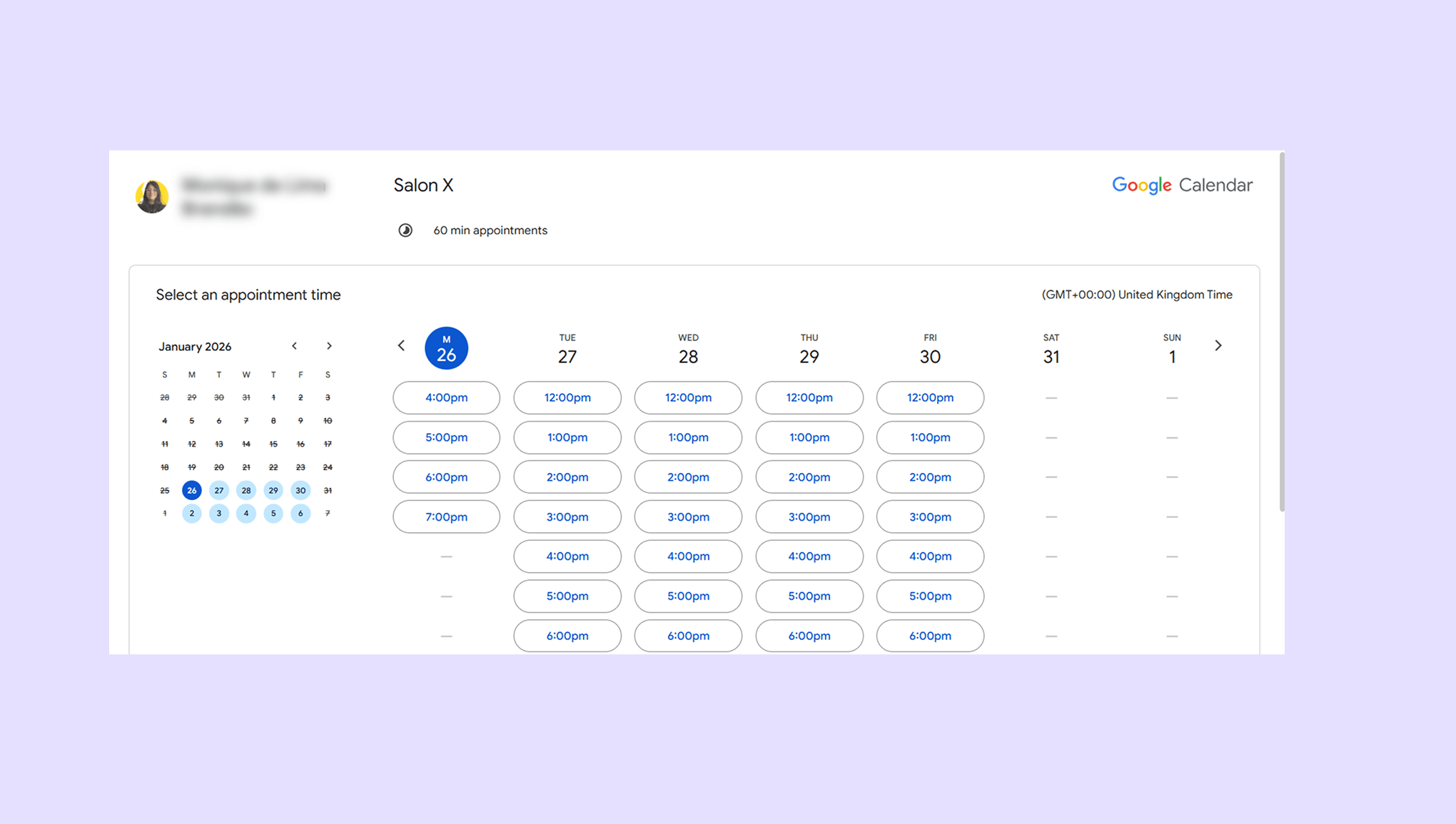Go to previous month in mini calendar
The width and height of the screenshot is (1456, 824).
point(294,346)
